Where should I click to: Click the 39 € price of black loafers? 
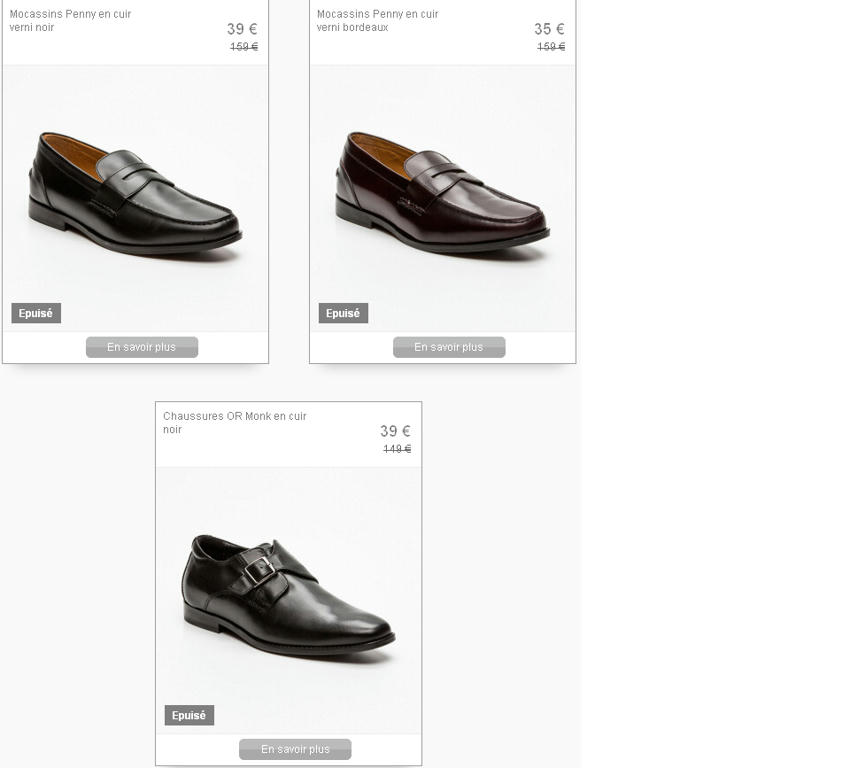click(242, 29)
